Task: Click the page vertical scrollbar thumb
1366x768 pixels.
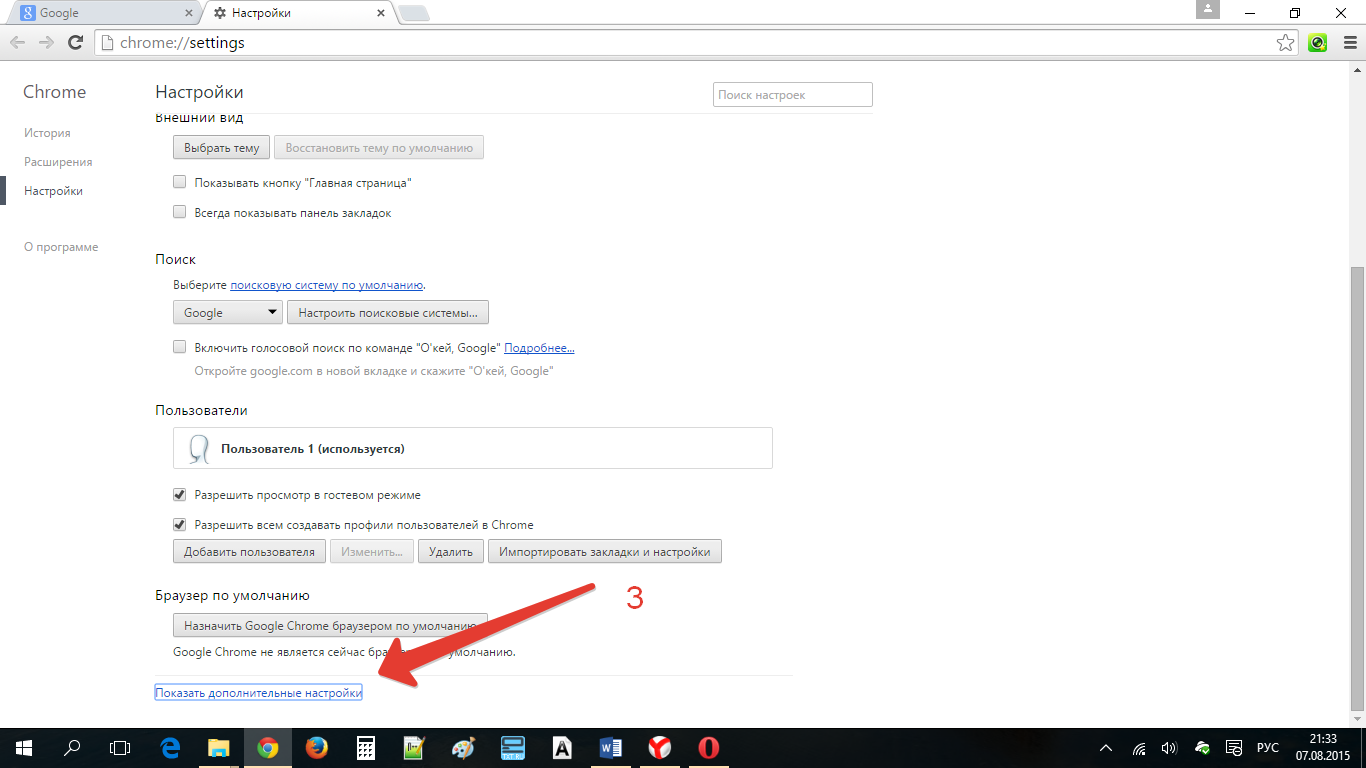Action: (1357, 490)
